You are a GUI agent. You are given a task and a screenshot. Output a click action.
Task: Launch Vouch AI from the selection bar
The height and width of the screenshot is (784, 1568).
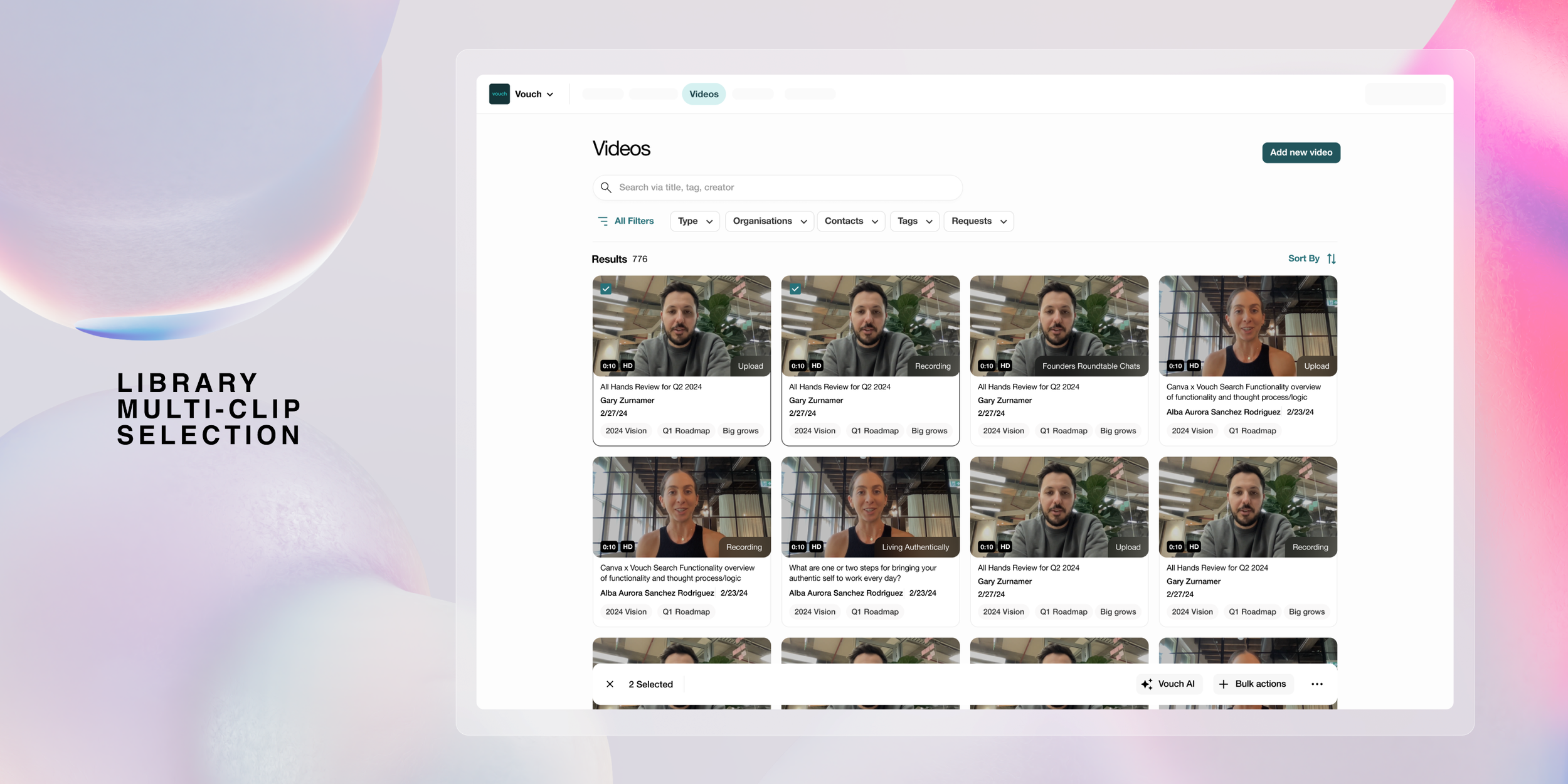1168,684
